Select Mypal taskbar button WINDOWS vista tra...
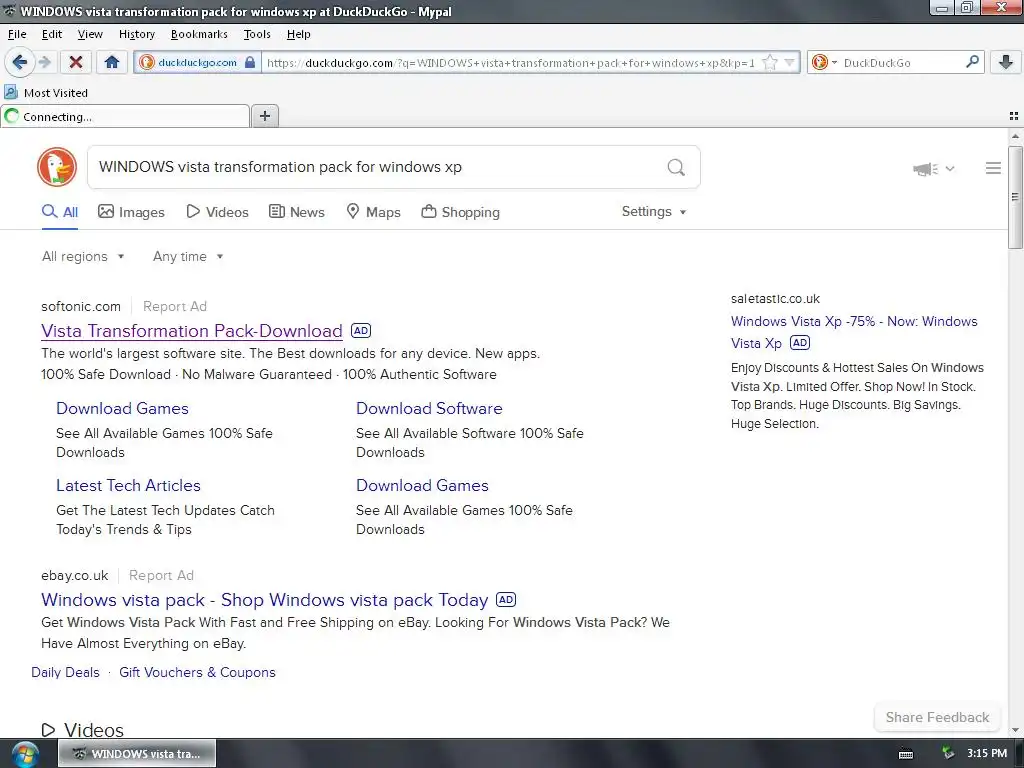 (137, 754)
